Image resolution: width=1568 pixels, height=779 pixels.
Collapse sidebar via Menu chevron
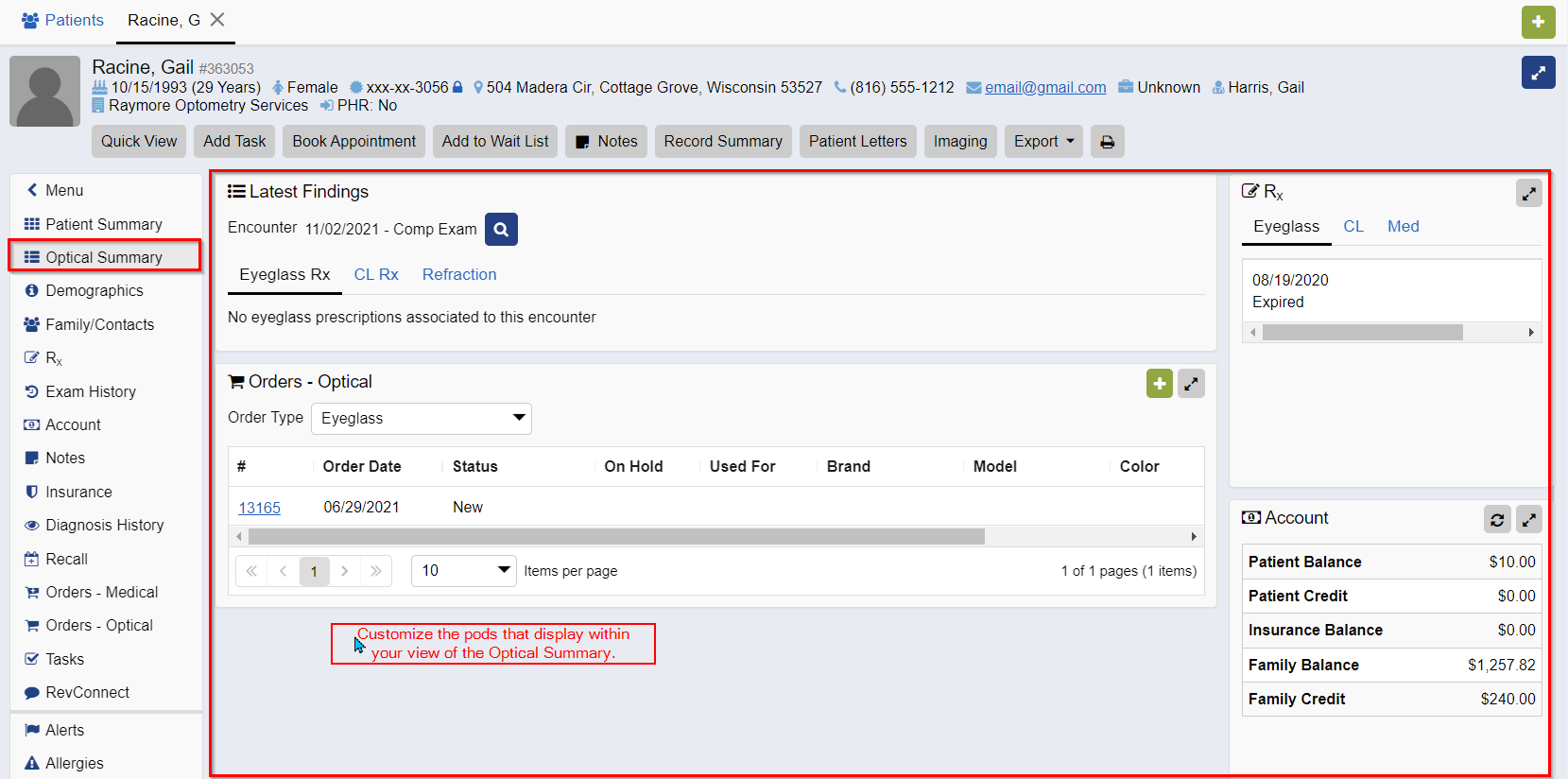coord(55,190)
